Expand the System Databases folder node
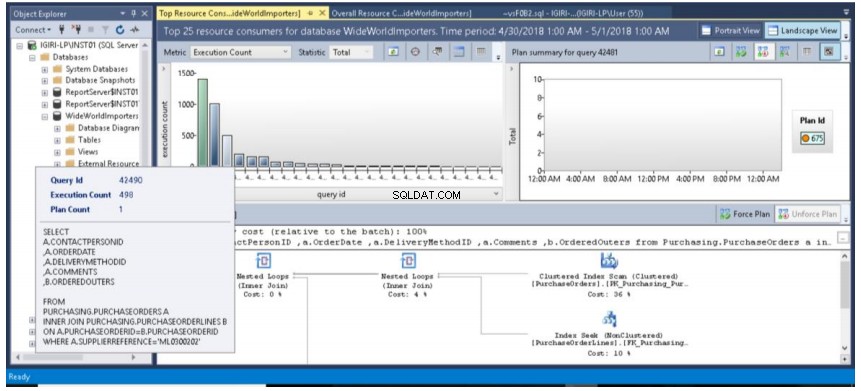Image resolution: width=861 pixels, height=391 pixels. tap(45, 69)
